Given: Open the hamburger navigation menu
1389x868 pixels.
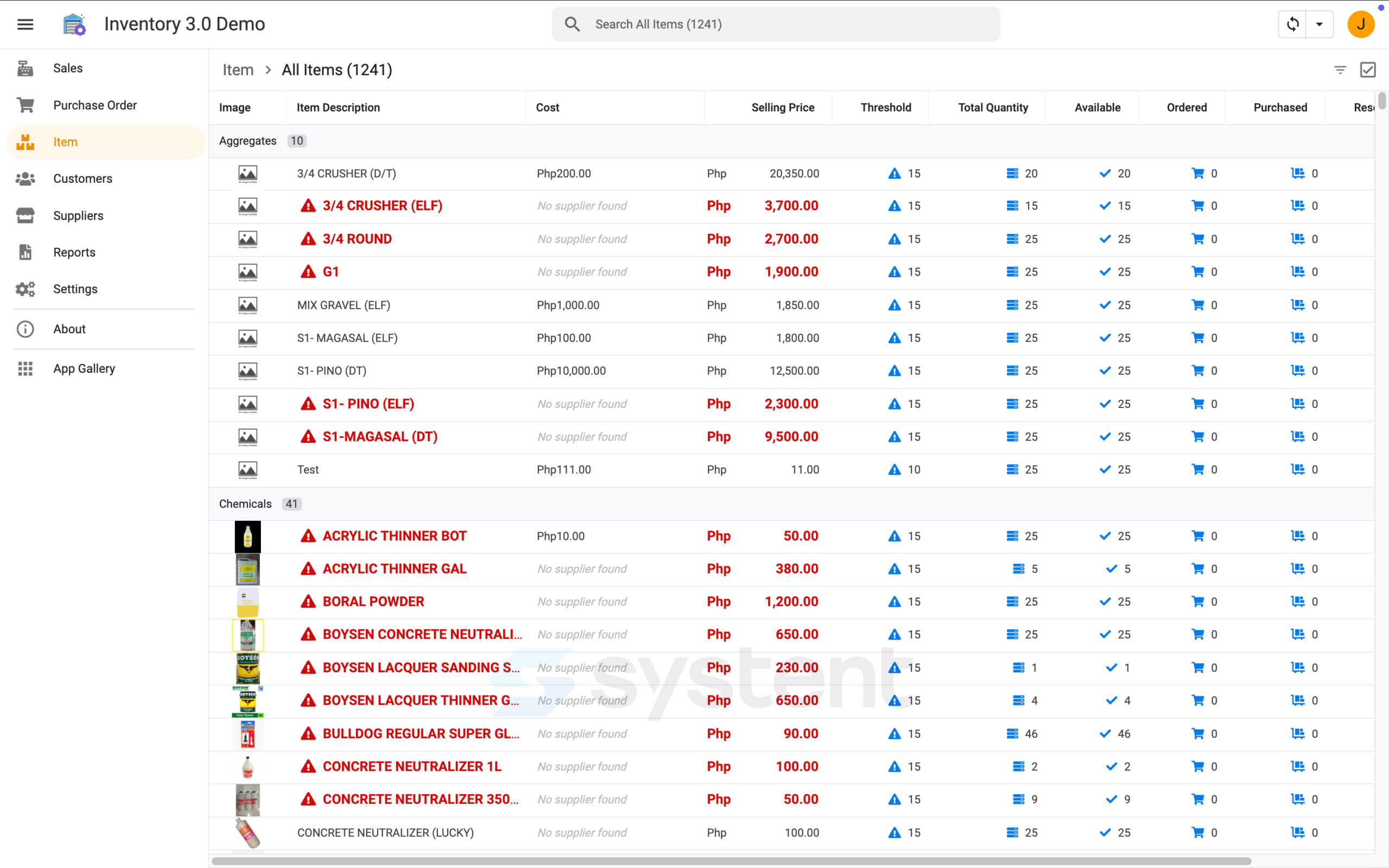Looking at the screenshot, I should tap(26, 24).
